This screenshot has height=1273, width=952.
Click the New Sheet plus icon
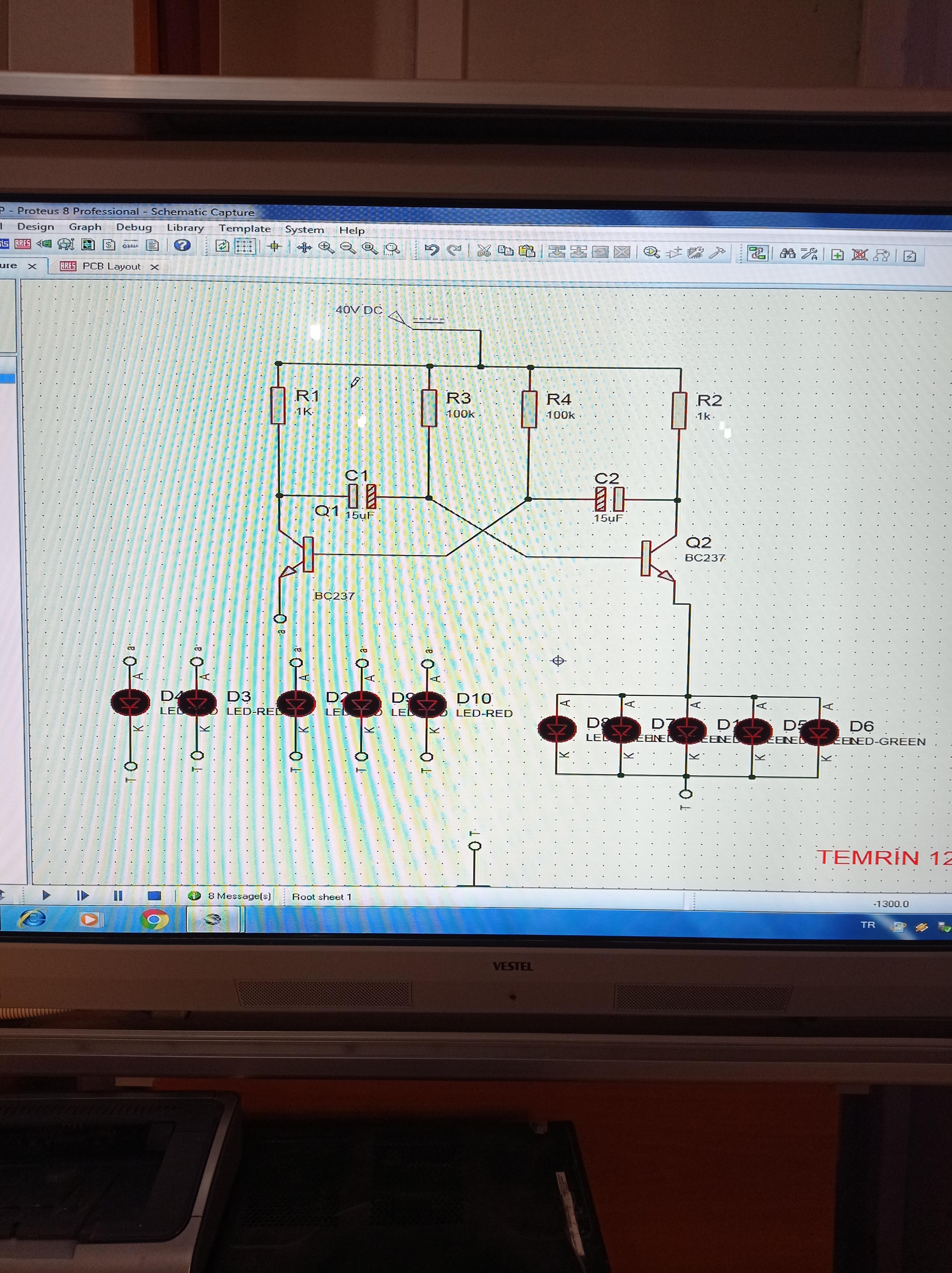click(x=837, y=255)
